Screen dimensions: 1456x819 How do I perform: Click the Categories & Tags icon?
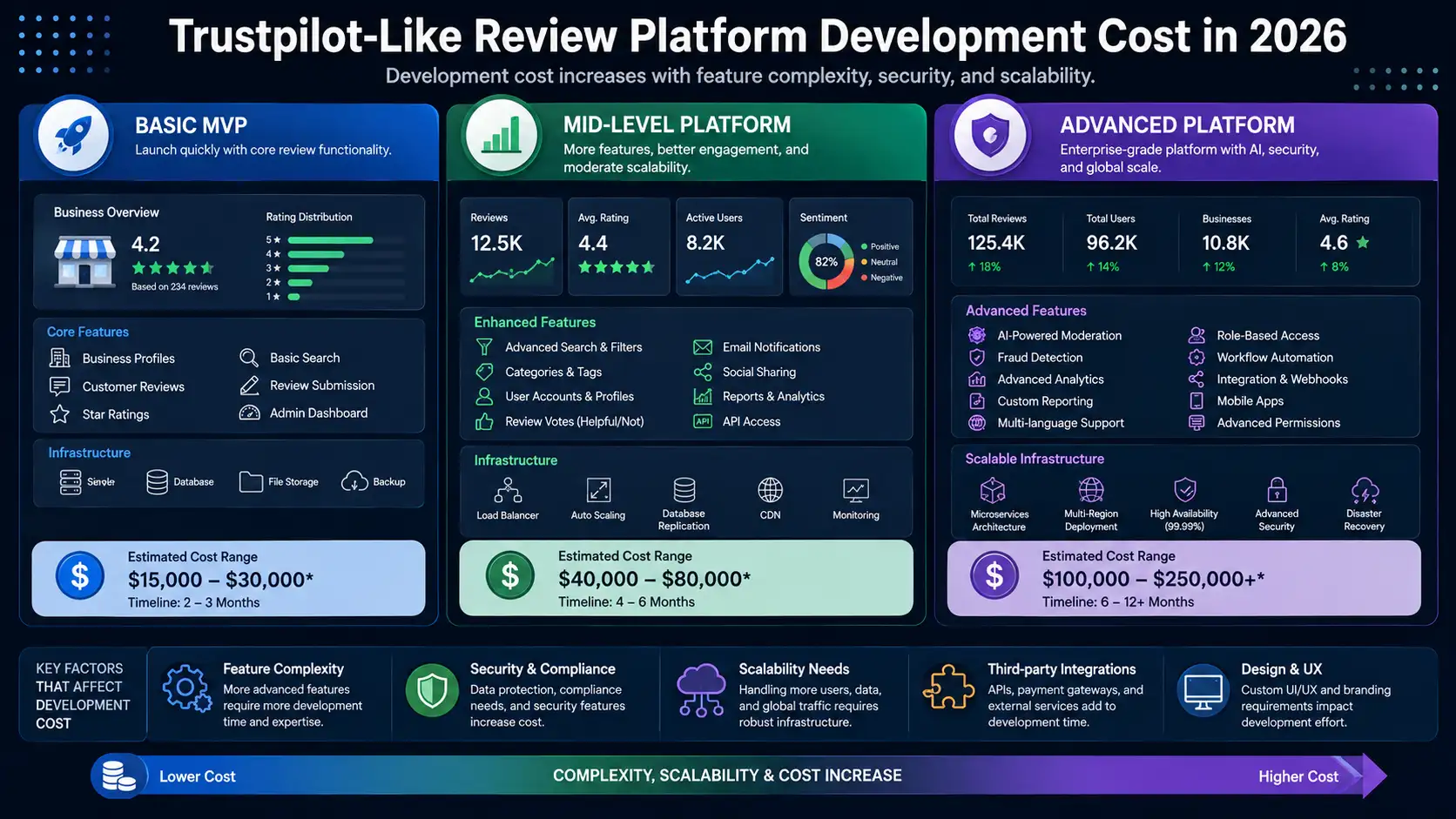(x=484, y=372)
